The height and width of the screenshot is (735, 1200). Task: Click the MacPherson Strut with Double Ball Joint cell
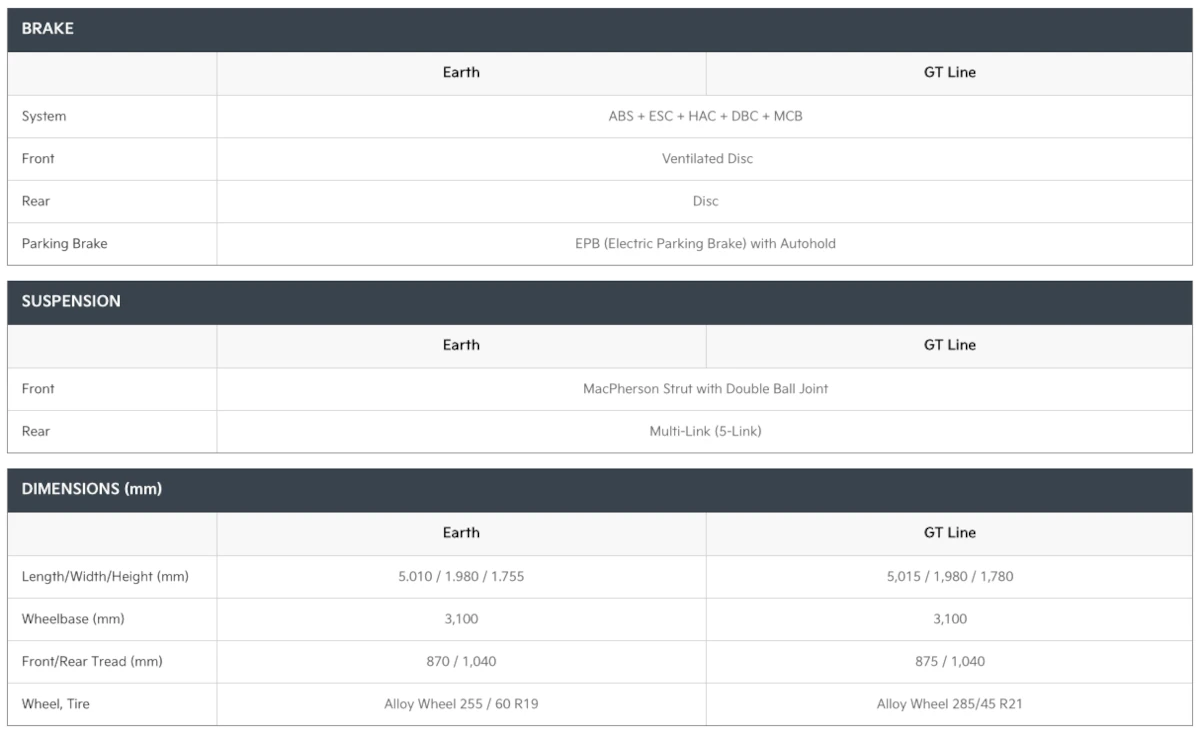pyautogui.click(x=705, y=389)
